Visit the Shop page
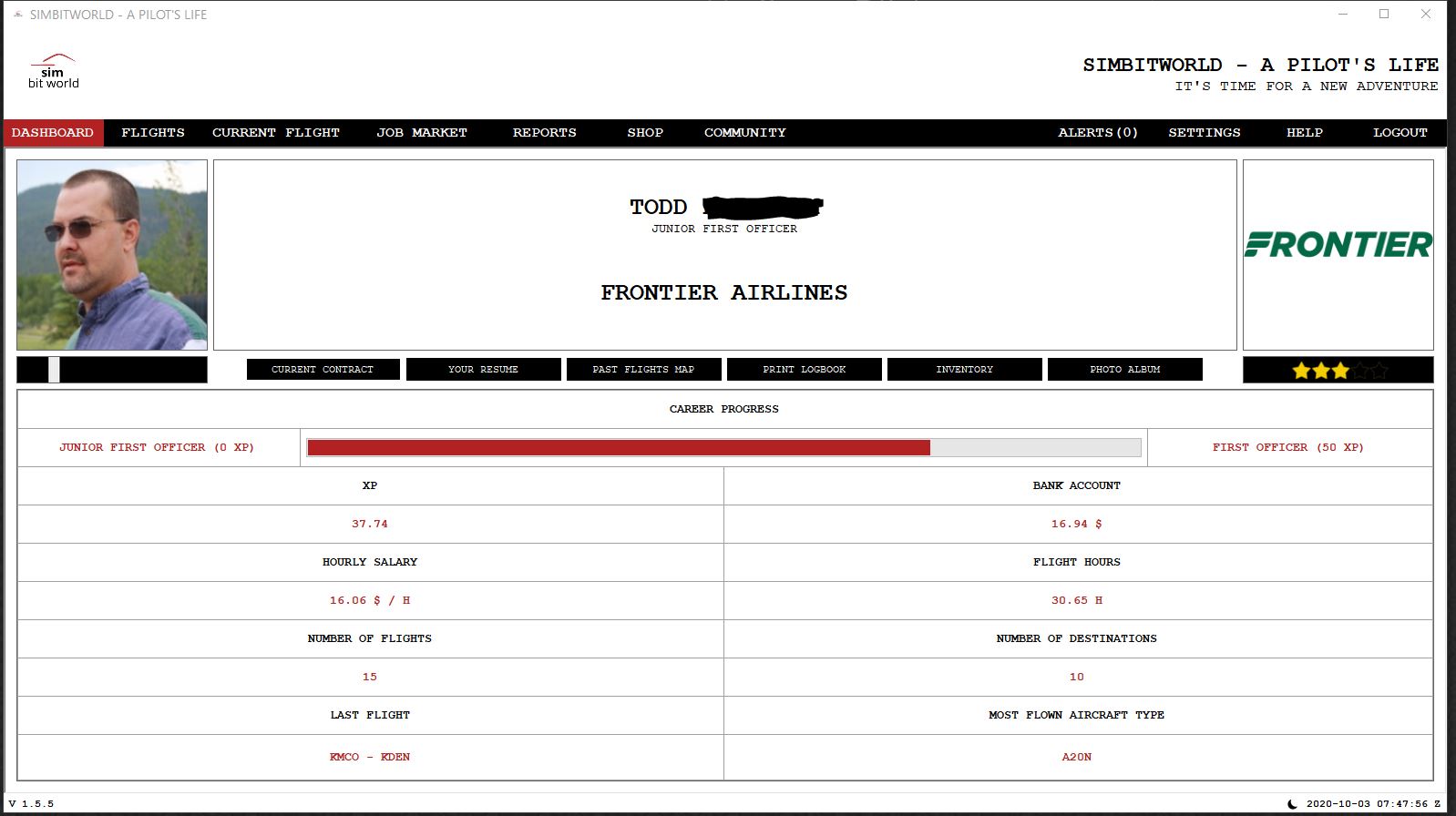1456x816 pixels. [x=645, y=133]
